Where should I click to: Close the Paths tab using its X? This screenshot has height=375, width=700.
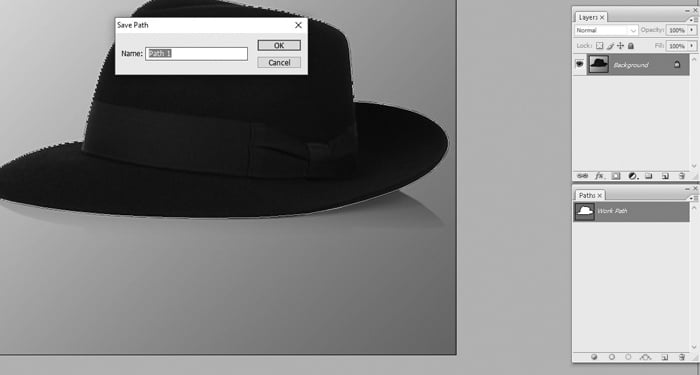[600, 196]
